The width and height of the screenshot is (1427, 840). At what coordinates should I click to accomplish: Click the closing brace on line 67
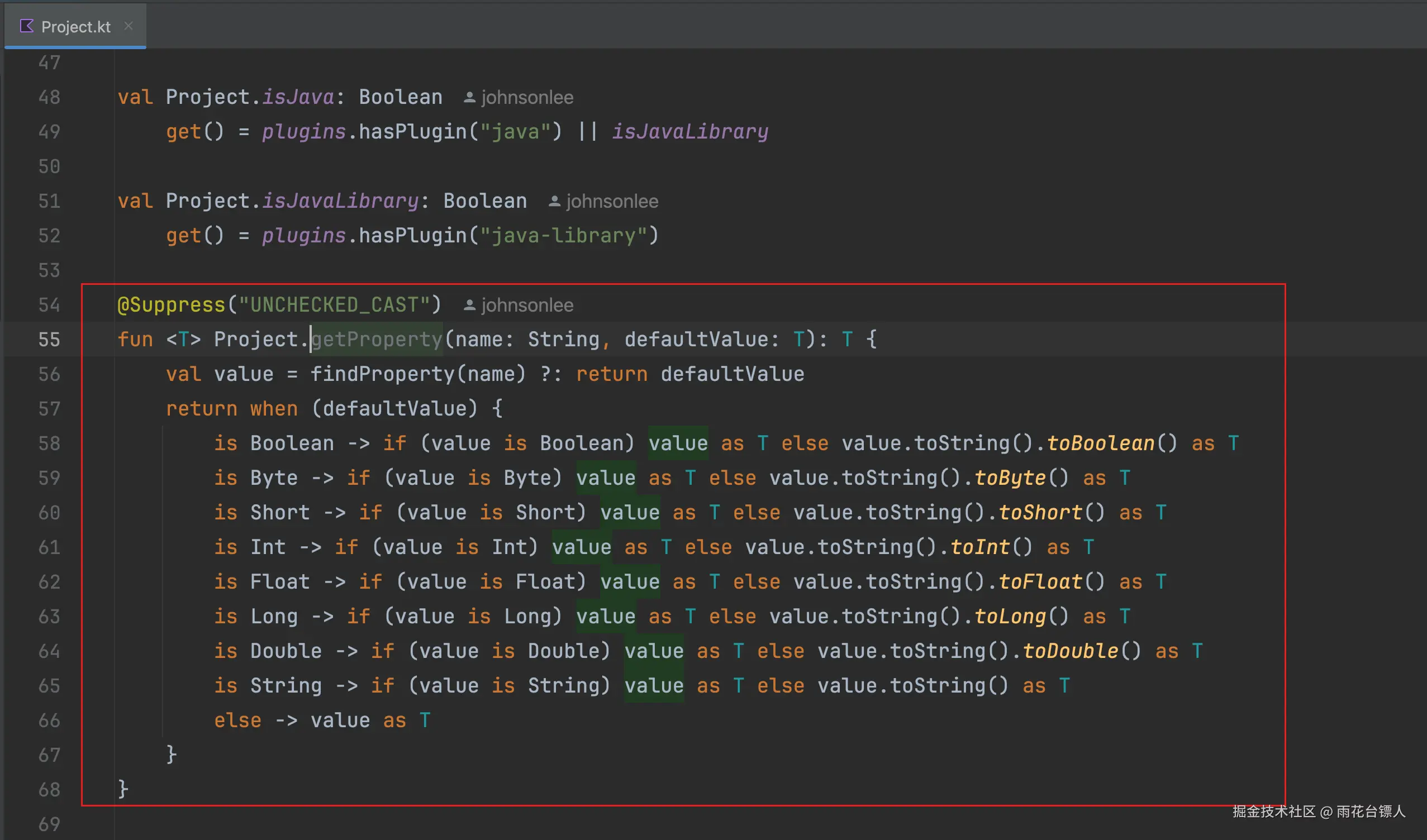[171, 755]
